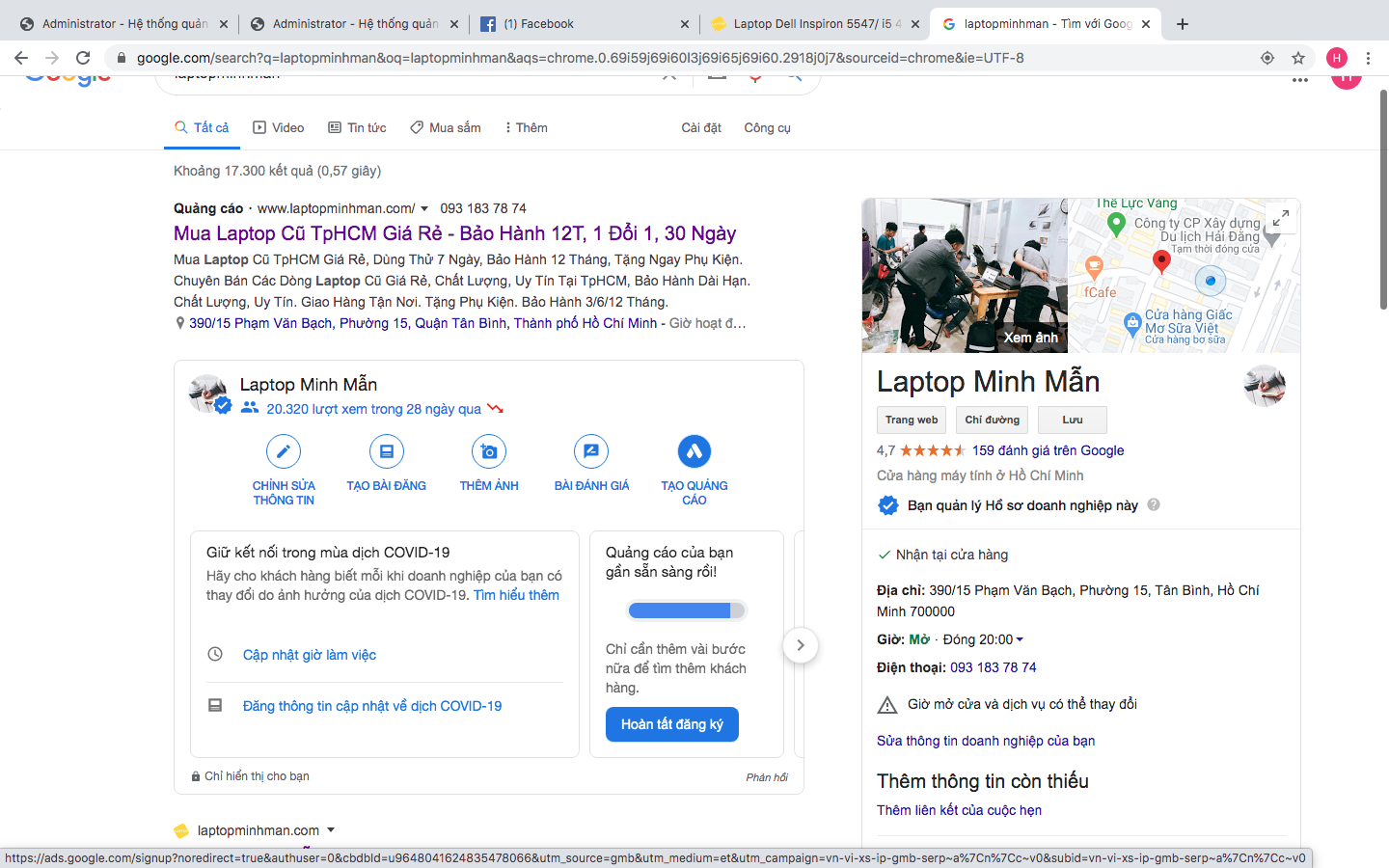This screenshot has height=868, width=1389.
Task: Click Cập nhật giờ làm việc
Action: (x=309, y=655)
